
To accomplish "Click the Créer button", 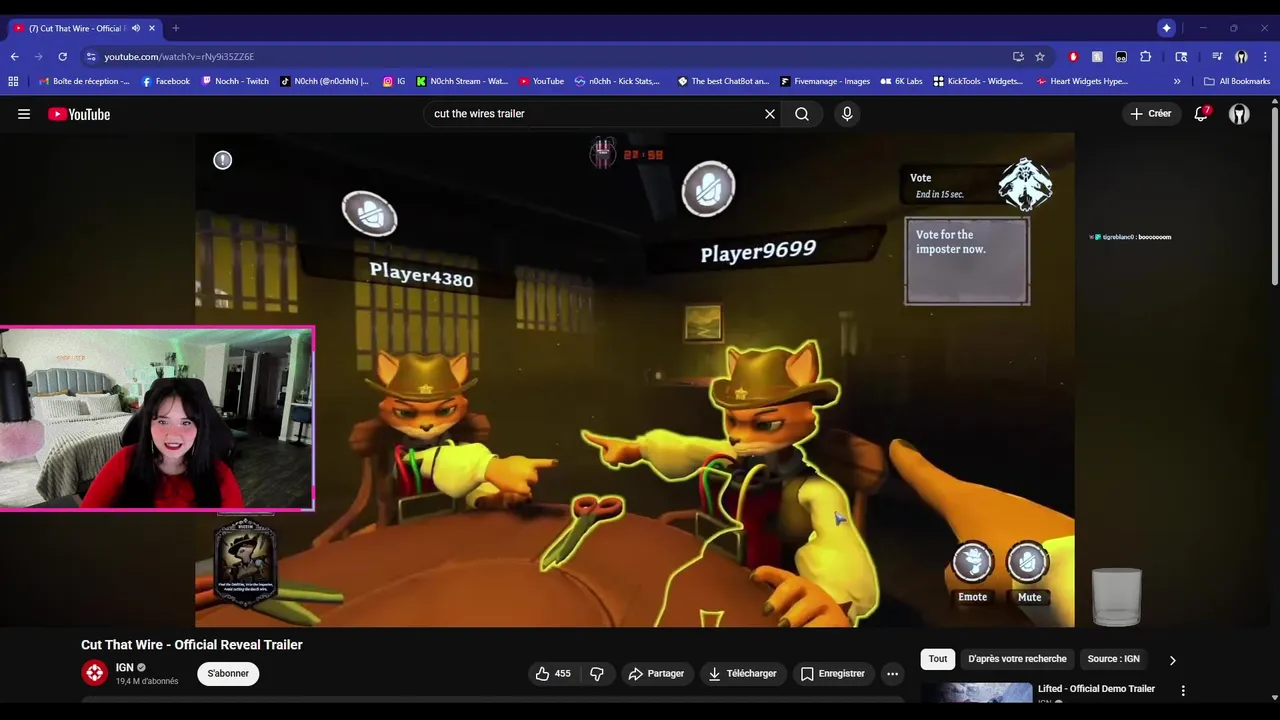I will coord(1150,114).
